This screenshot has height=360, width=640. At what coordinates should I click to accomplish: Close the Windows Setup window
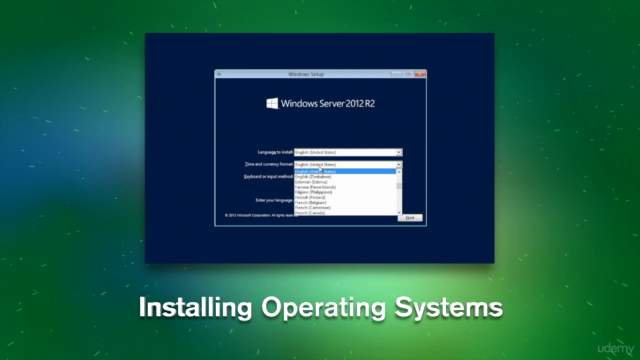420,74
